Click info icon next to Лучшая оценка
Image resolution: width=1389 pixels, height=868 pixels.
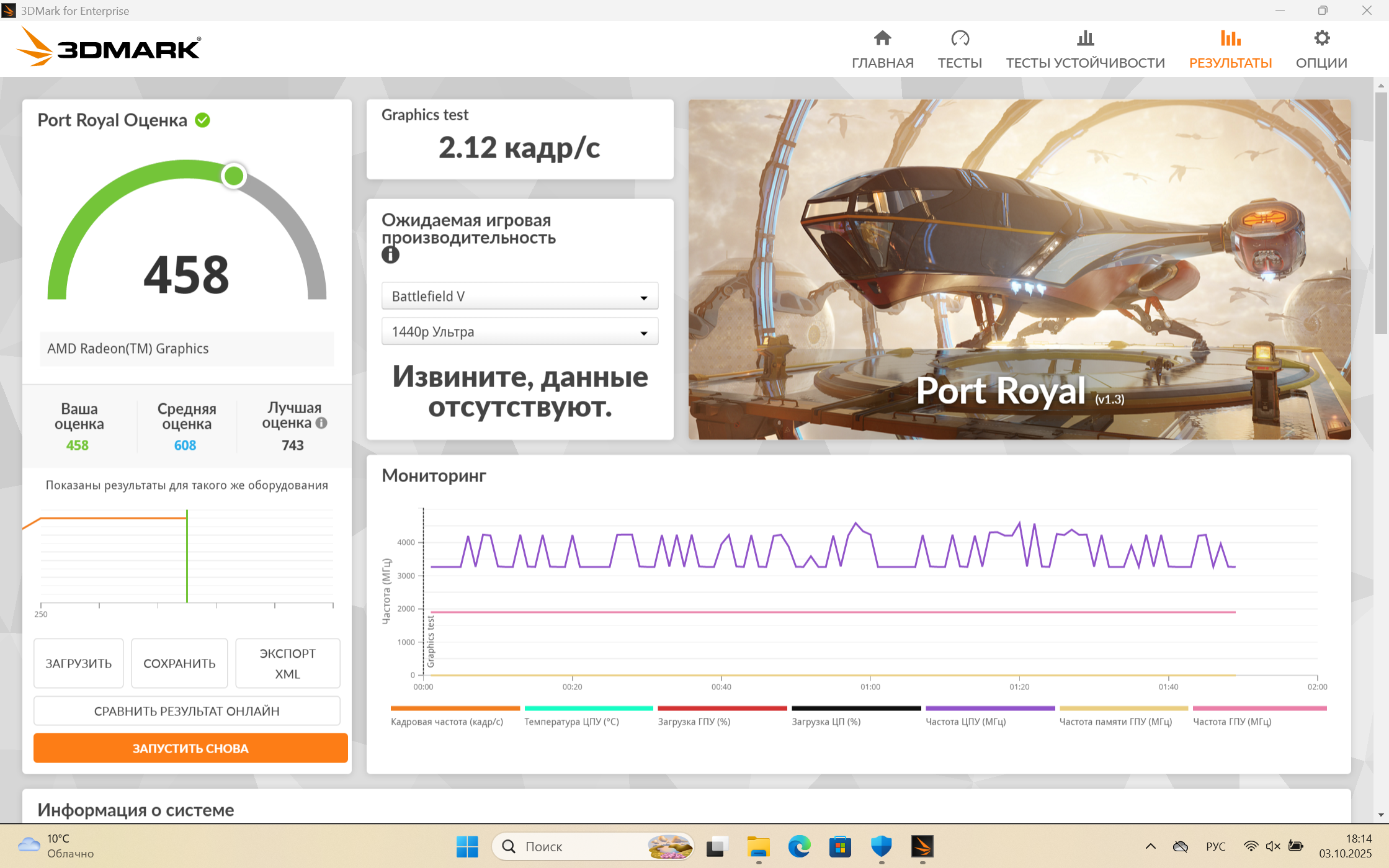coord(321,423)
